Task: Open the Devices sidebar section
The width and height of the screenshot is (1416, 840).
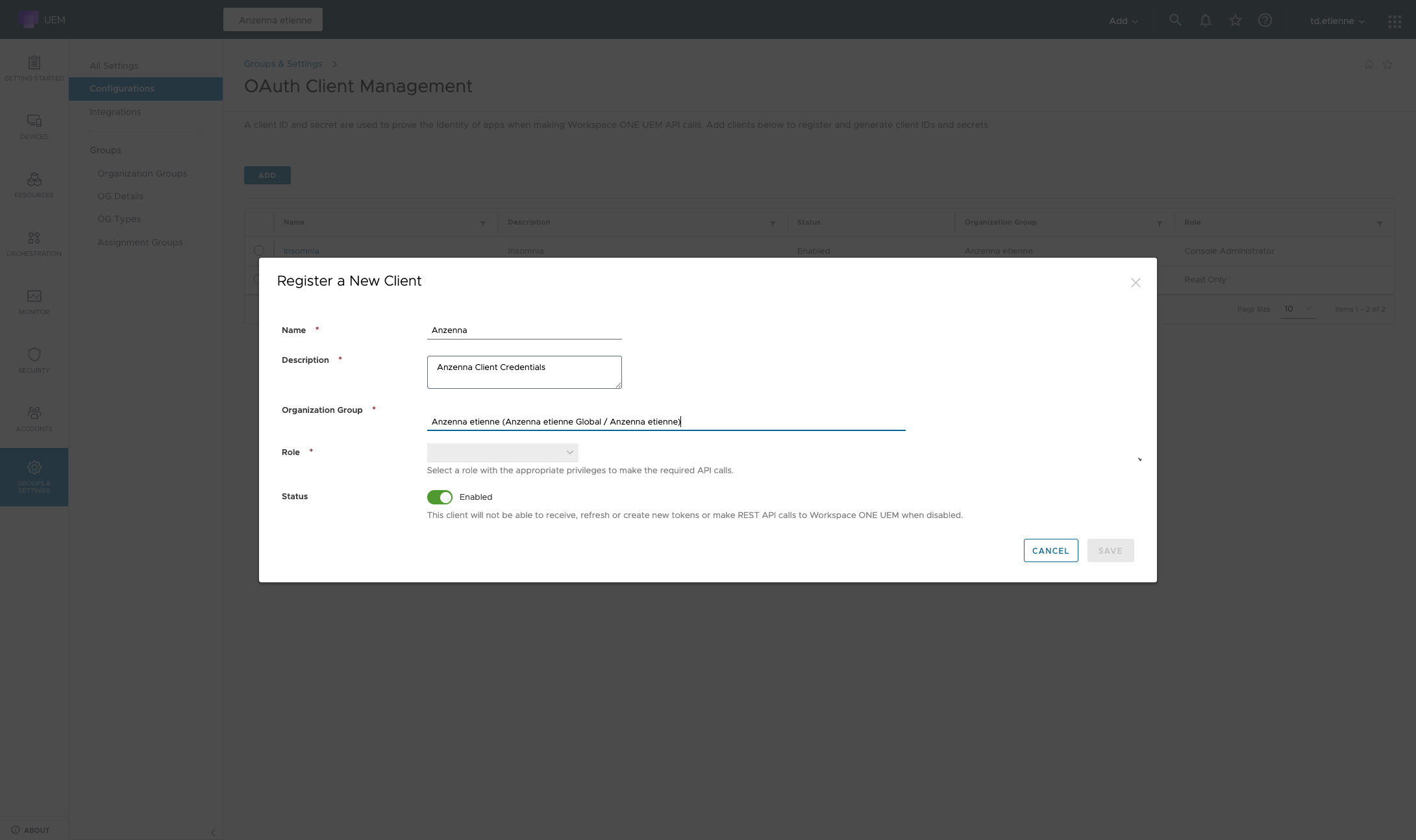Action: point(34,127)
